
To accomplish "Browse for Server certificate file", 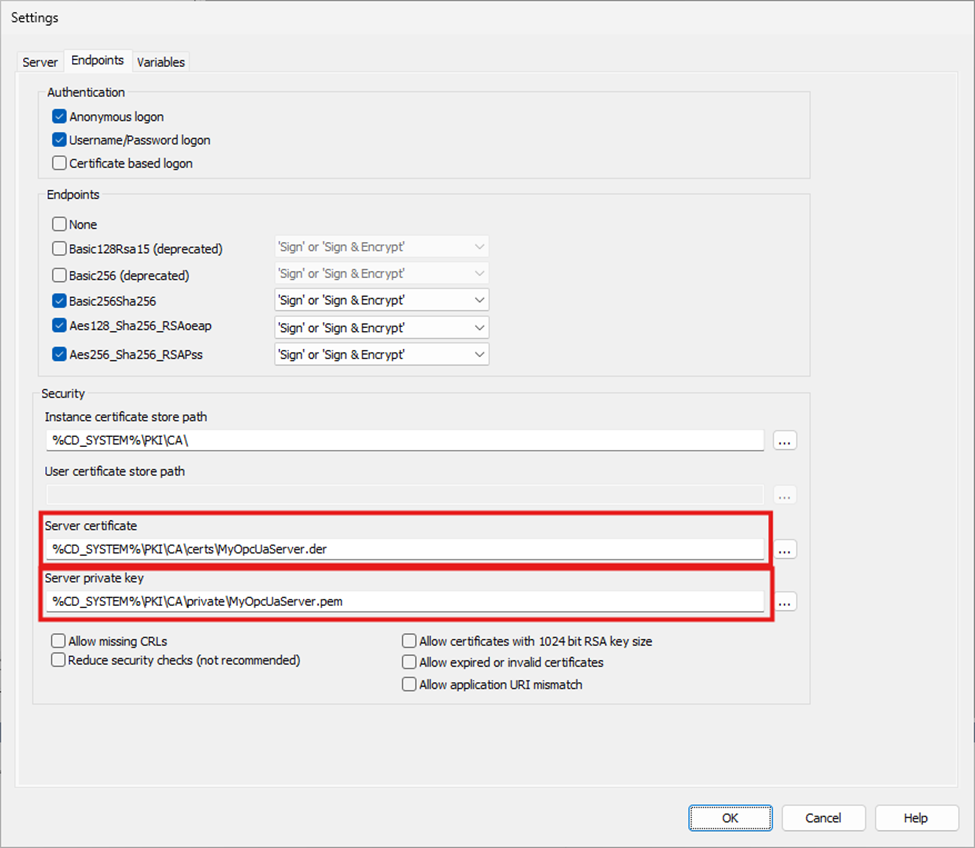I will click(x=785, y=549).
